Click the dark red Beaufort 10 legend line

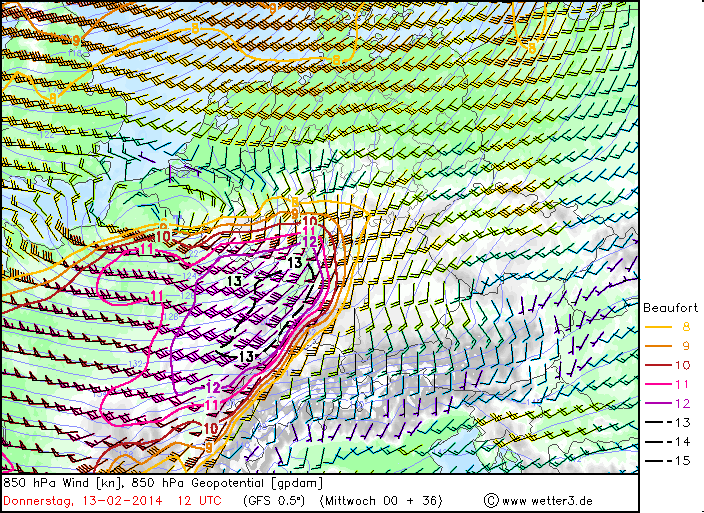pyautogui.click(x=658, y=365)
